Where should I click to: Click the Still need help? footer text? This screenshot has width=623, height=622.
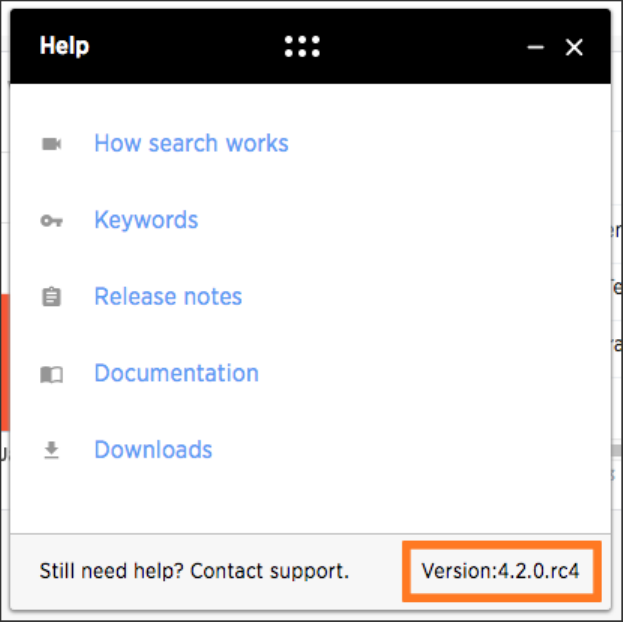[111, 571]
